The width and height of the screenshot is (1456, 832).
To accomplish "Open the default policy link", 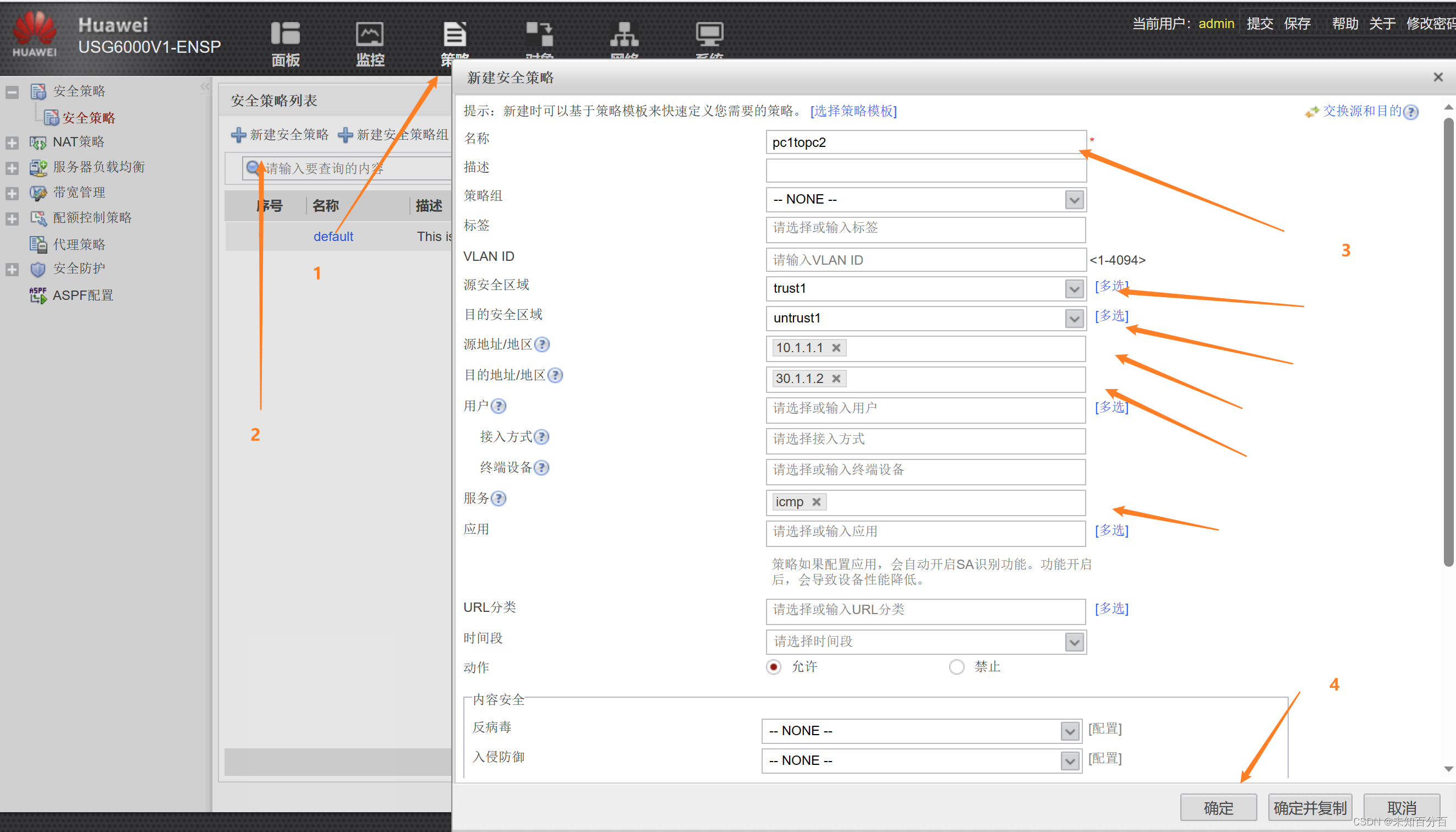I will 333,237.
